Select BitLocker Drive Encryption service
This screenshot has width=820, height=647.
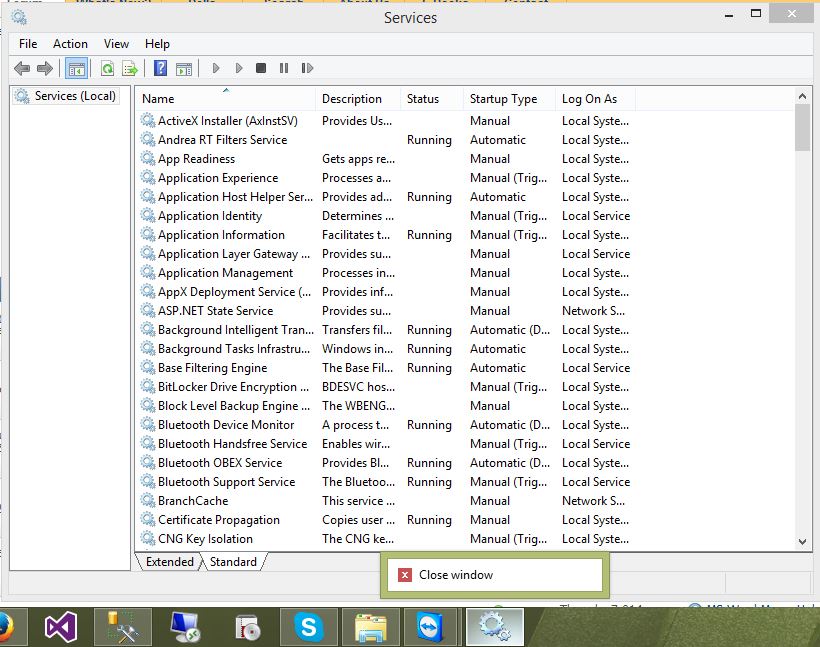point(385,387)
